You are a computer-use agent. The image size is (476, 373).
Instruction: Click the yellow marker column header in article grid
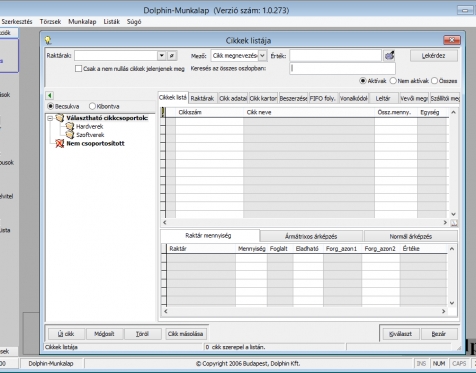[163, 112]
